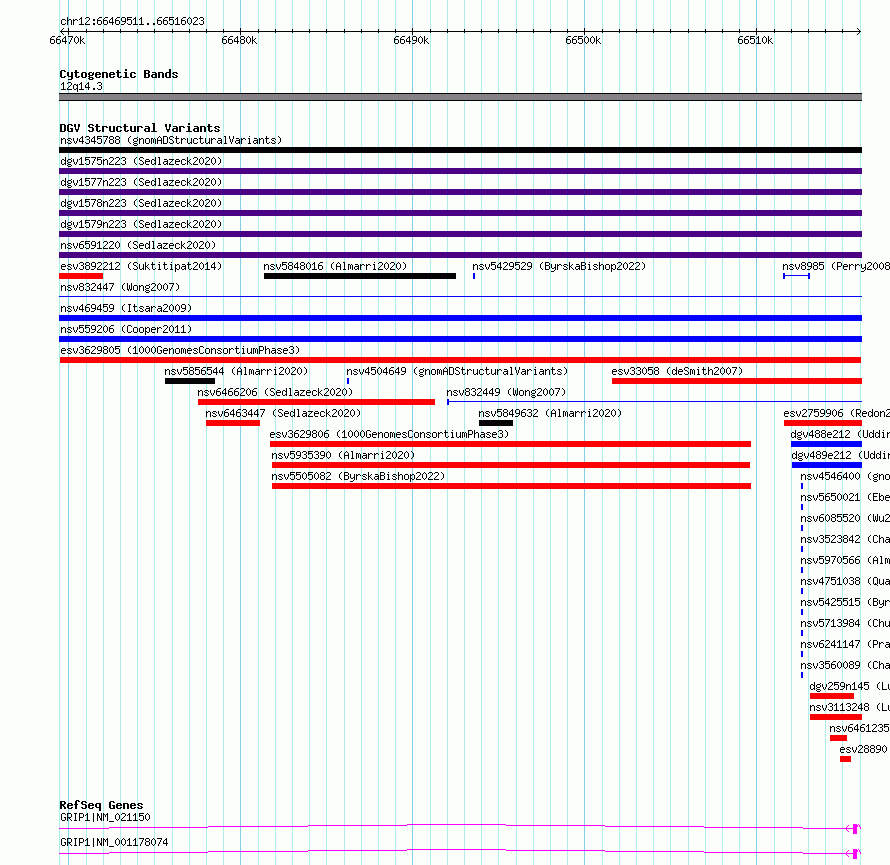This screenshot has height=865, width=890.
Task: Click the Cytogenetic Bands track title
Action: [x=119, y=74]
